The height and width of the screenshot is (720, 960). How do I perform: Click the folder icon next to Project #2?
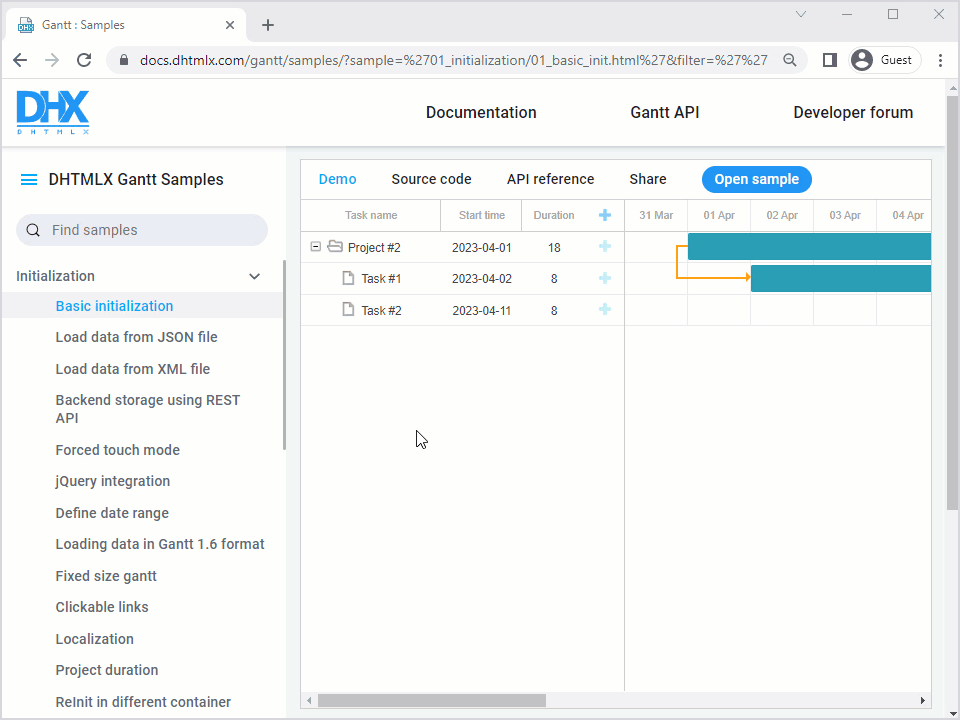[333, 247]
